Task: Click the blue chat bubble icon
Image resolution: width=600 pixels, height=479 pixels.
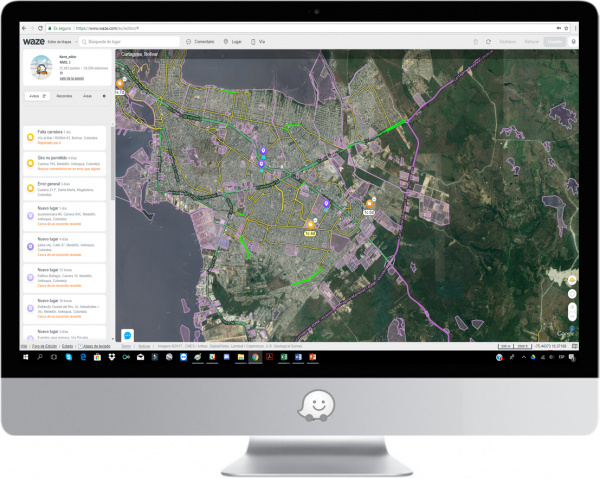Action: [x=128, y=333]
